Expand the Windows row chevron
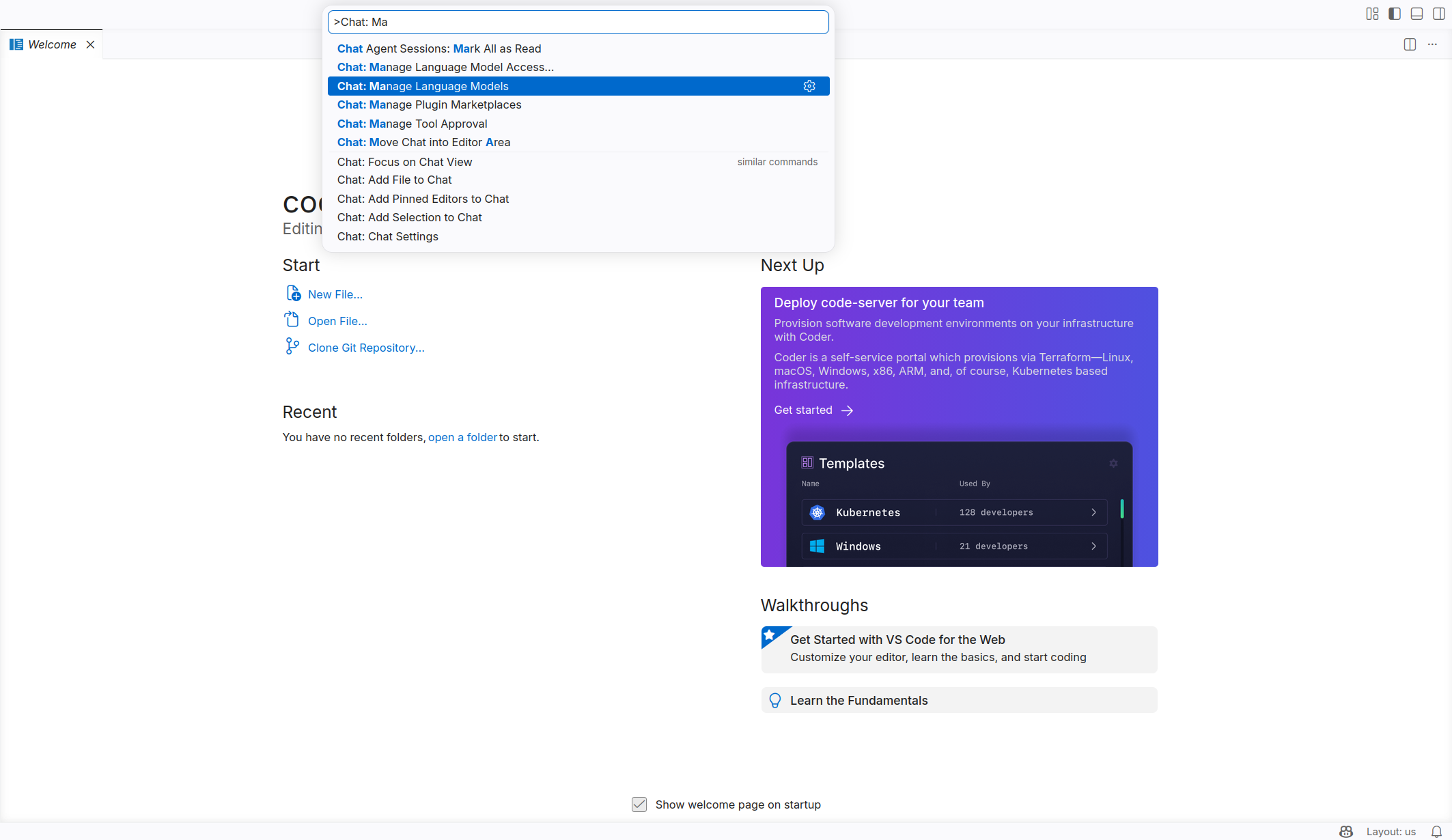The height and width of the screenshot is (840, 1452). pyautogui.click(x=1093, y=546)
